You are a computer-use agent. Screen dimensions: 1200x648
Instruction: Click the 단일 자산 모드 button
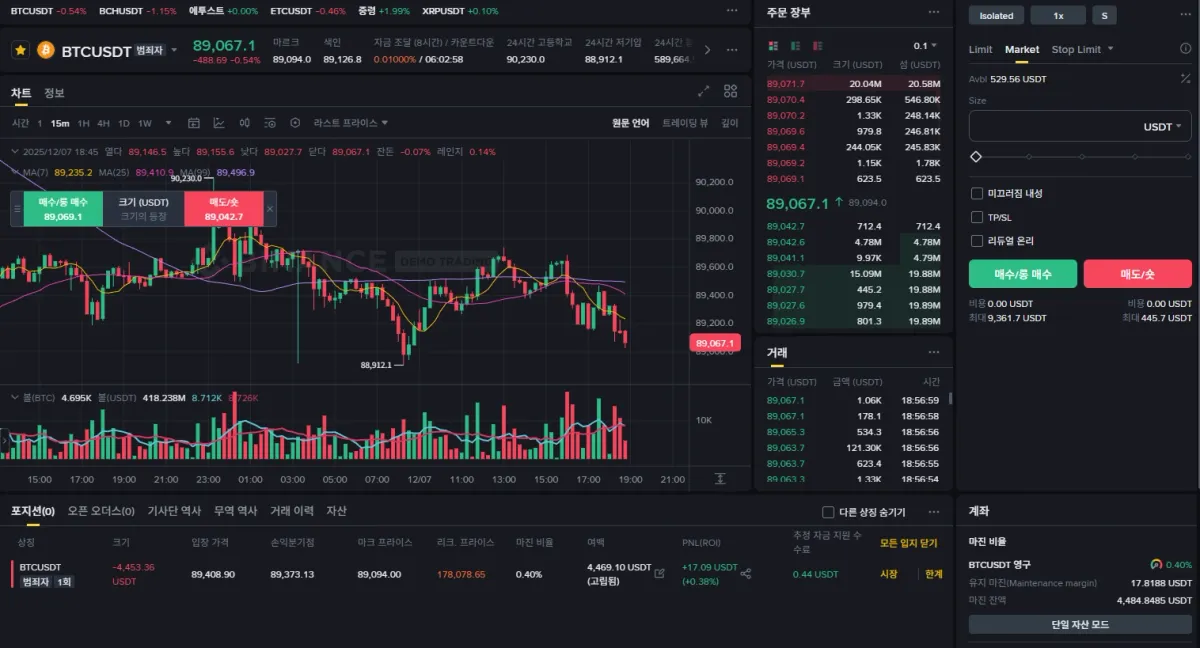1080,624
